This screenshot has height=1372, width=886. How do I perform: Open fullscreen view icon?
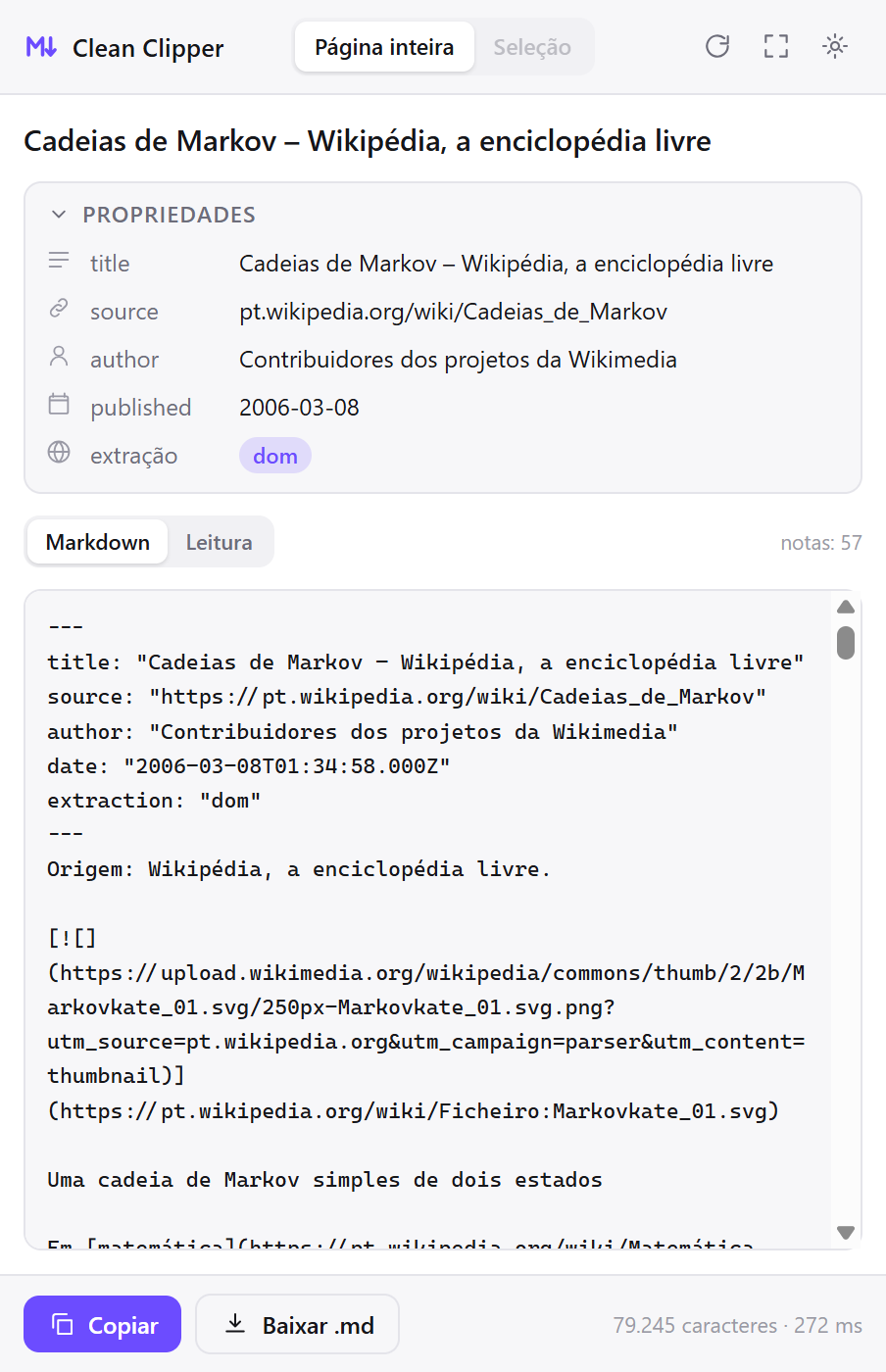(776, 46)
